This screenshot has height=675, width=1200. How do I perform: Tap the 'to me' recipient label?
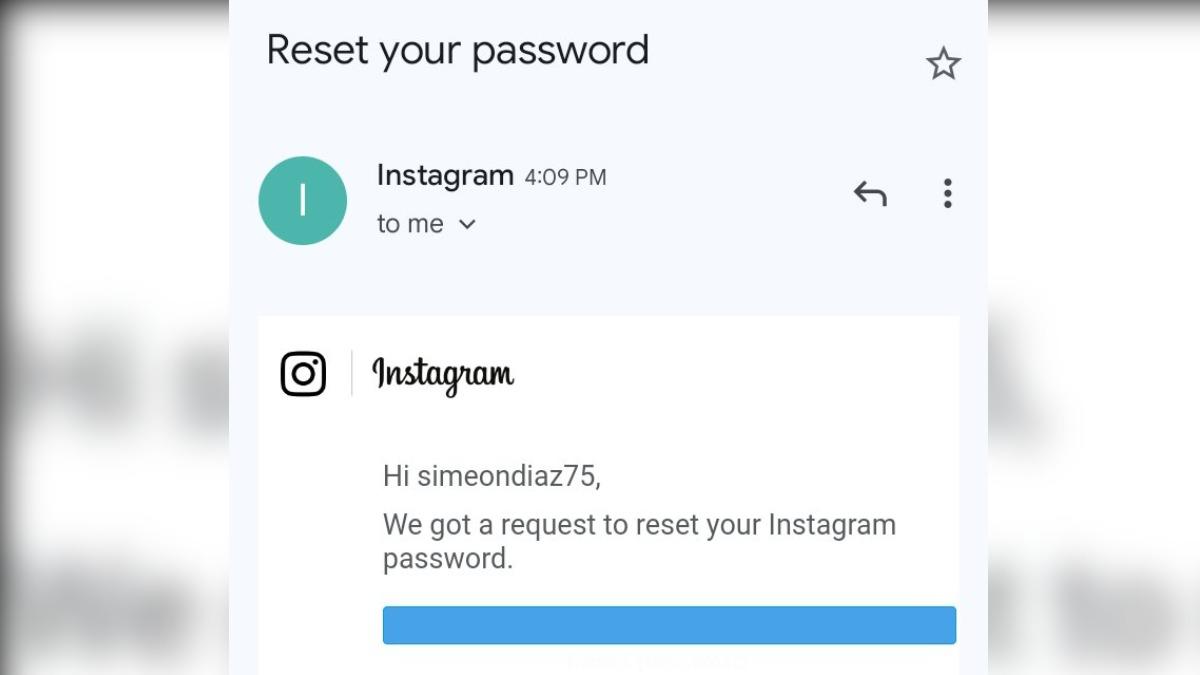coord(410,224)
